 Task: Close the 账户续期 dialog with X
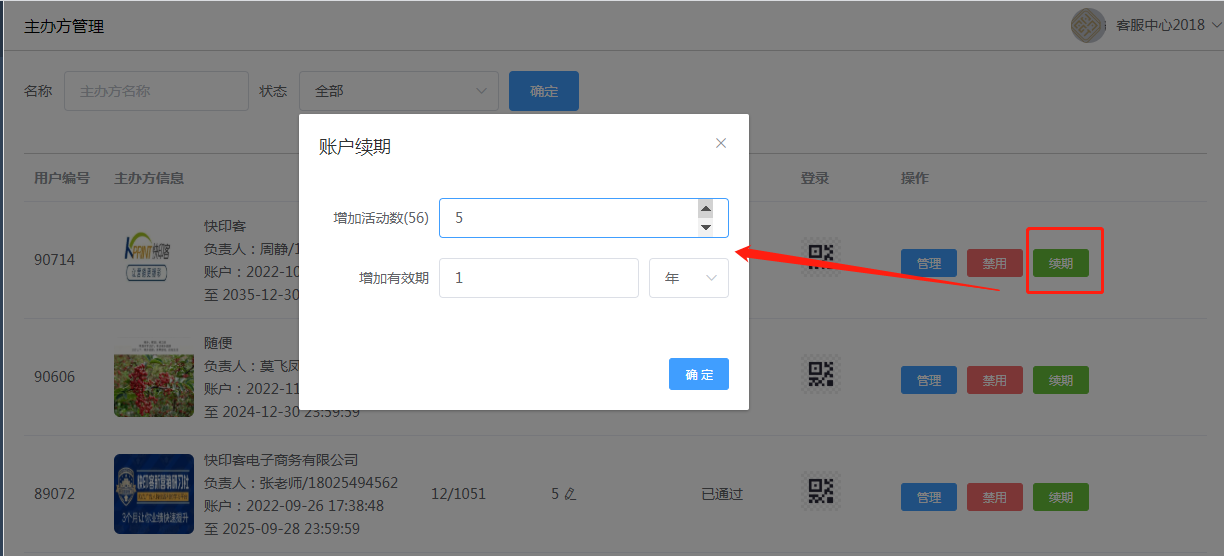[x=721, y=143]
